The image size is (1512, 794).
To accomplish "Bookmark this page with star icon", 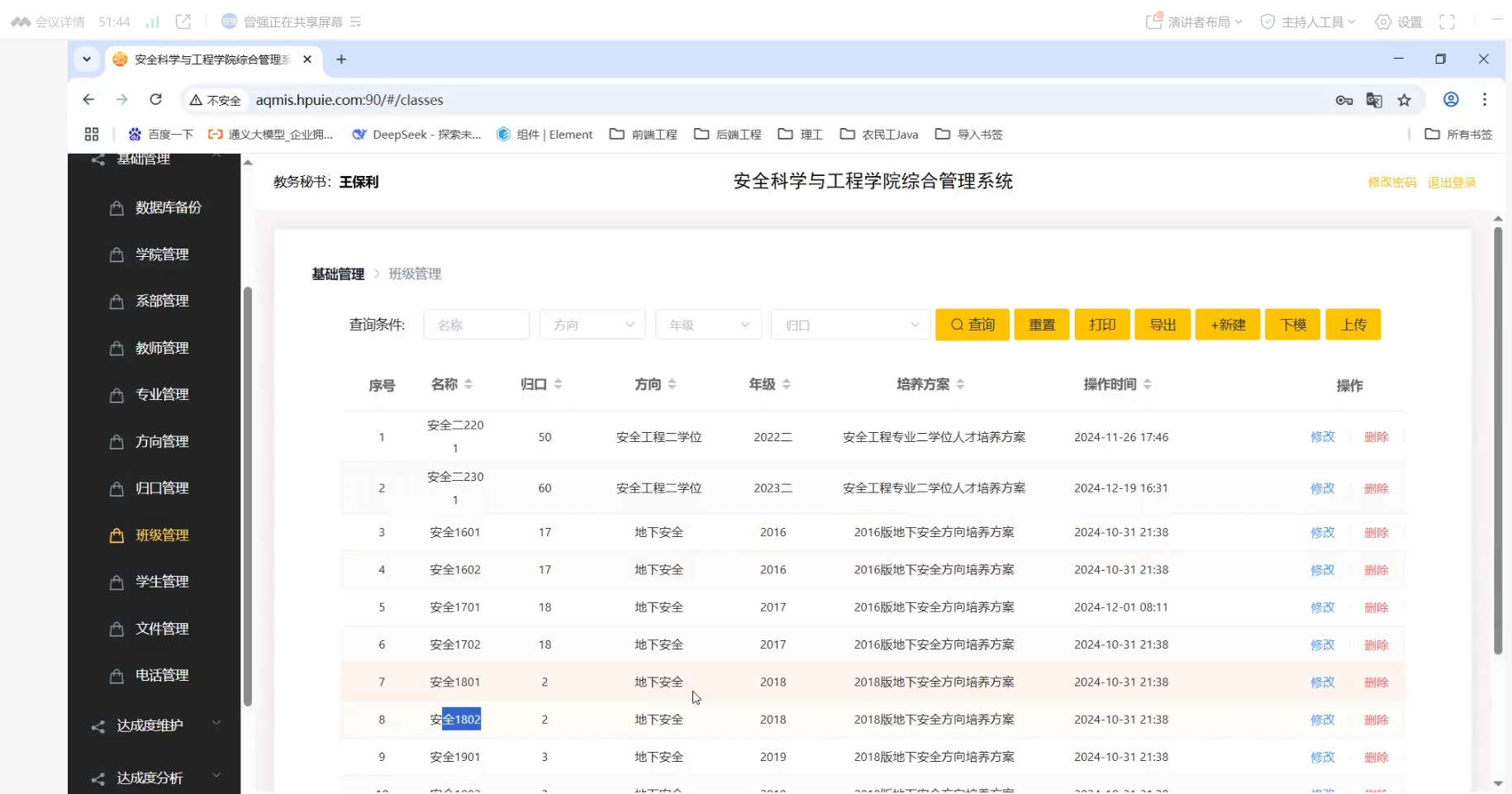I will click(1405, 100).
